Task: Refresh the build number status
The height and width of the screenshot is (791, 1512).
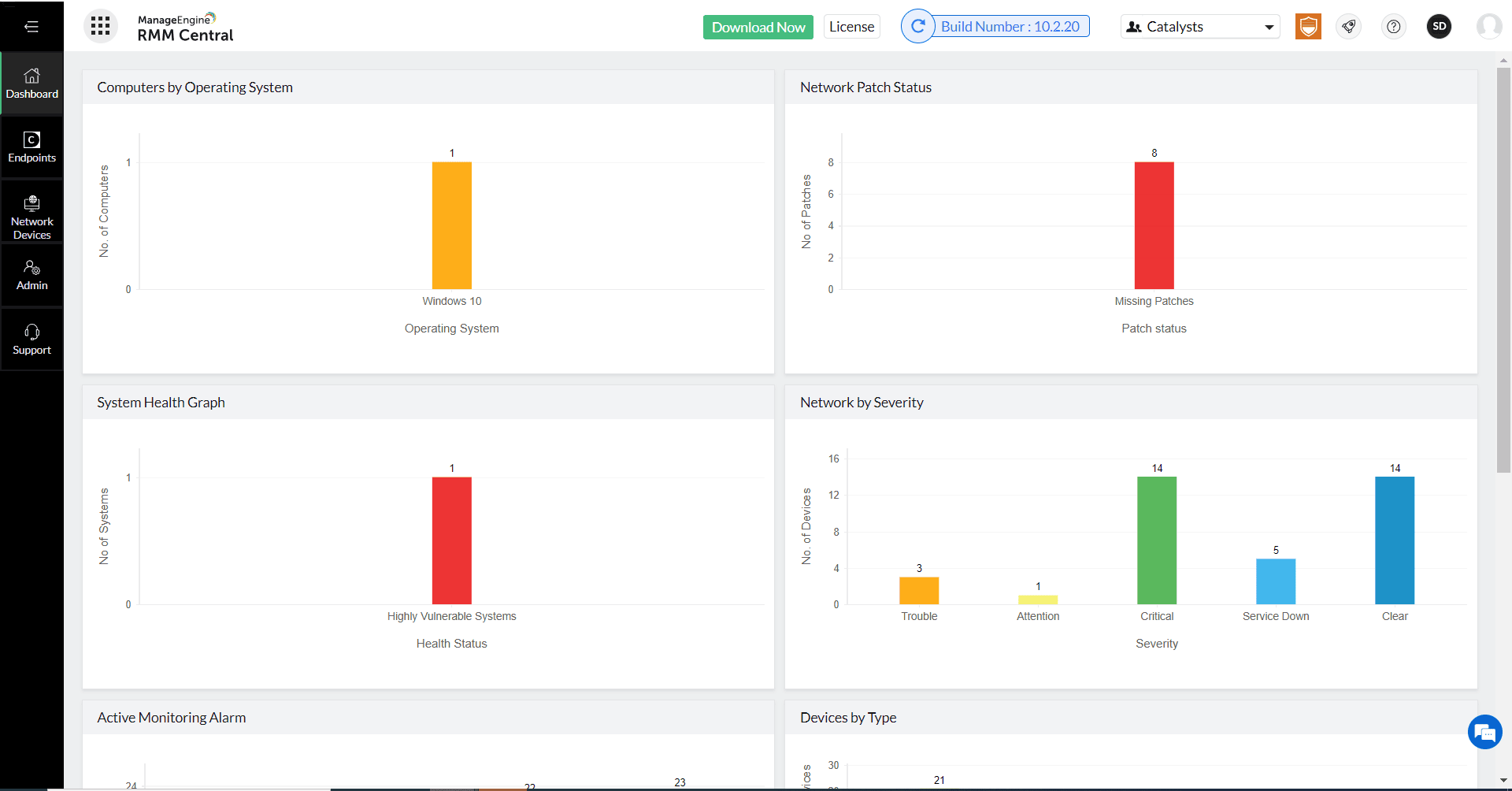Action: pyautogui.click(x=918, y=26)
